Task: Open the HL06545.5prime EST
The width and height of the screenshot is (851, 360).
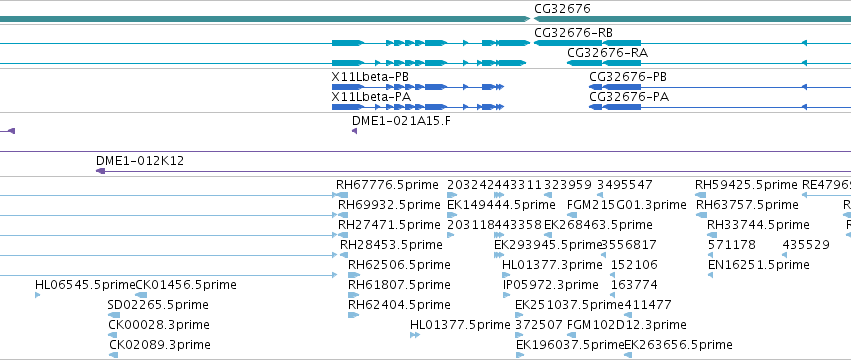Action: (85, 285)
